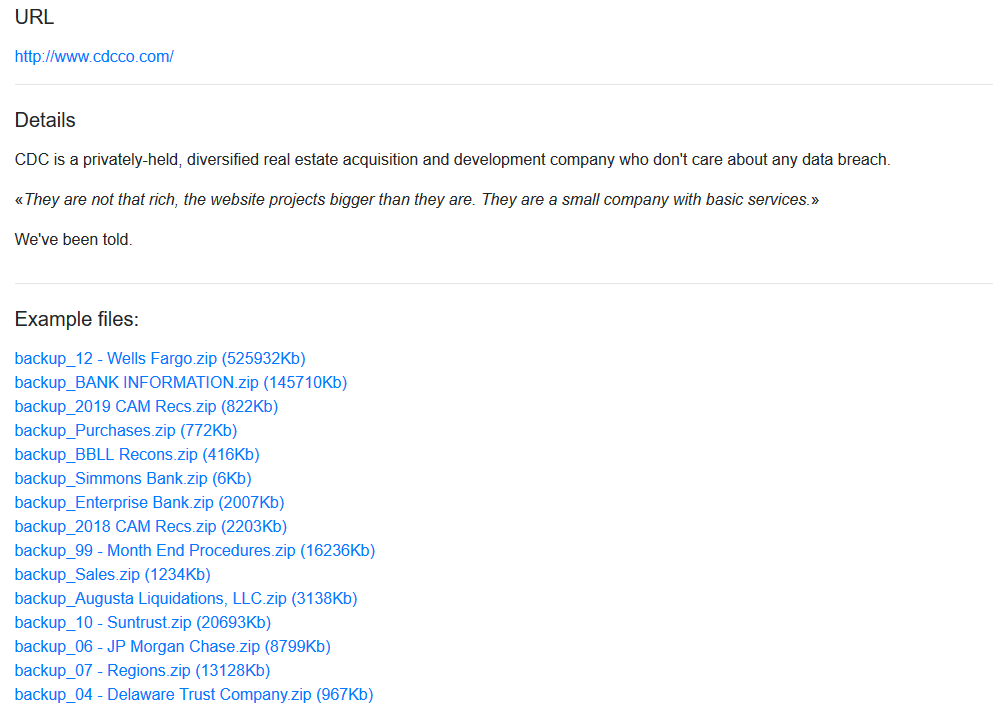This screenshot has width=993, height=715.
Task: Open backup_Simmons Bank.zip link
Action: (x=133, y=479)
